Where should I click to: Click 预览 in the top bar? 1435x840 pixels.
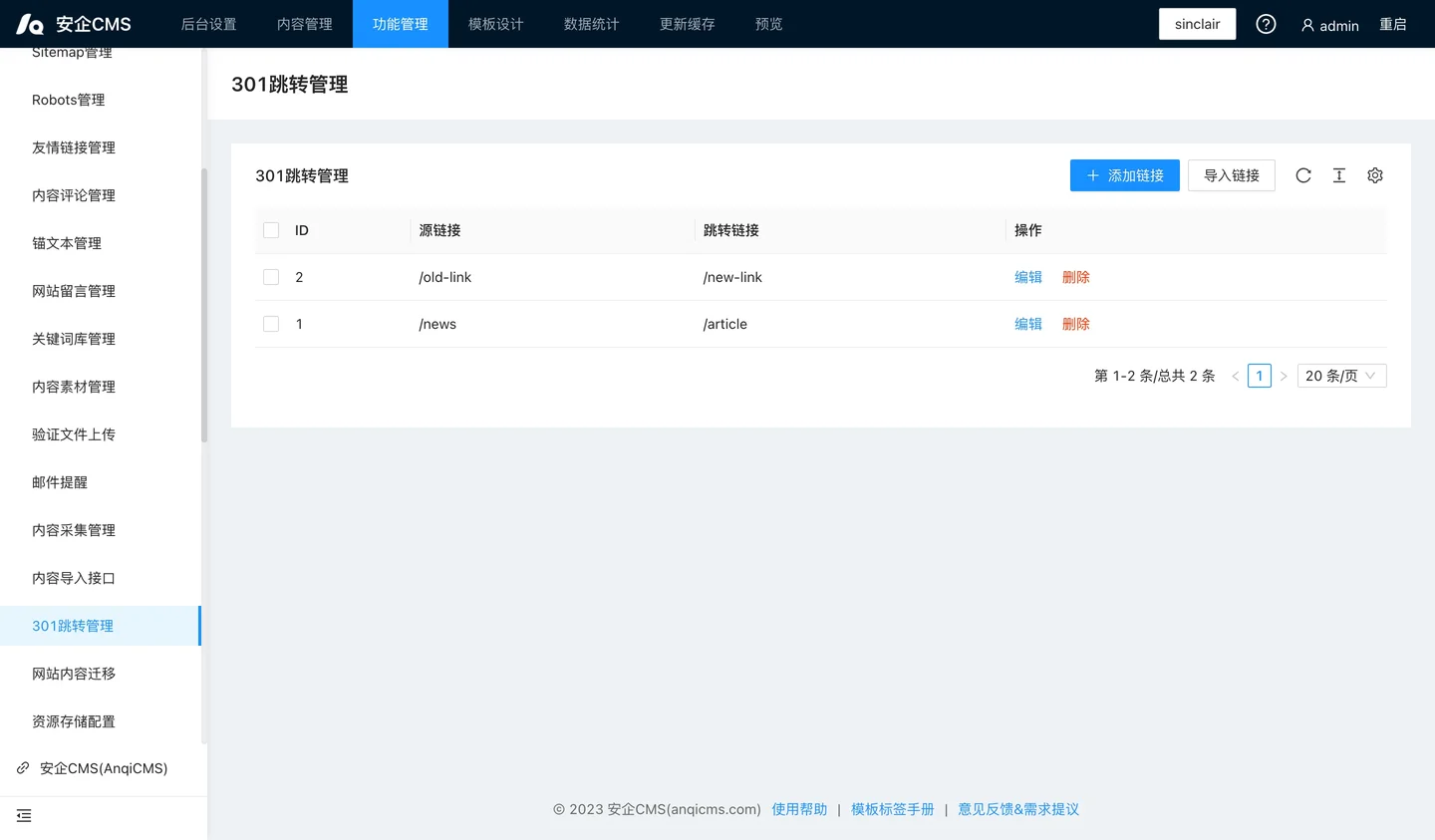click(769, 24)
